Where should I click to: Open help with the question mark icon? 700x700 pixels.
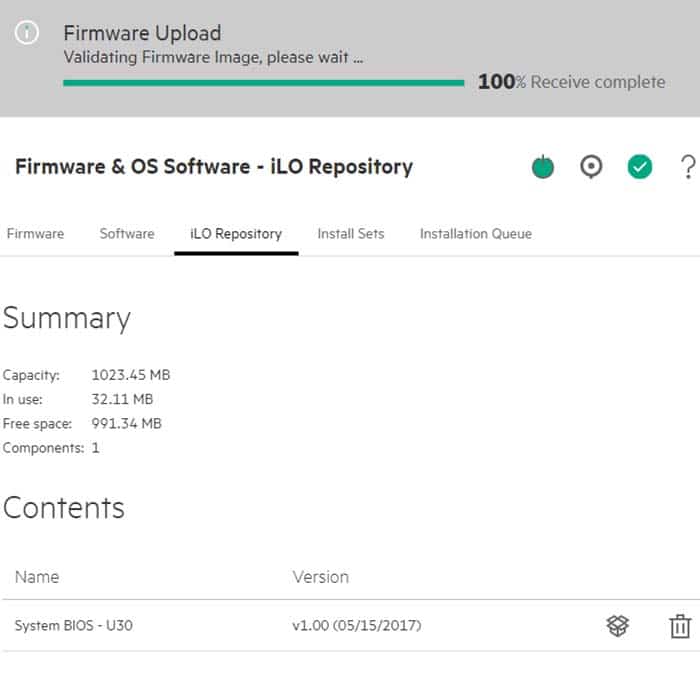coord(687,167)
